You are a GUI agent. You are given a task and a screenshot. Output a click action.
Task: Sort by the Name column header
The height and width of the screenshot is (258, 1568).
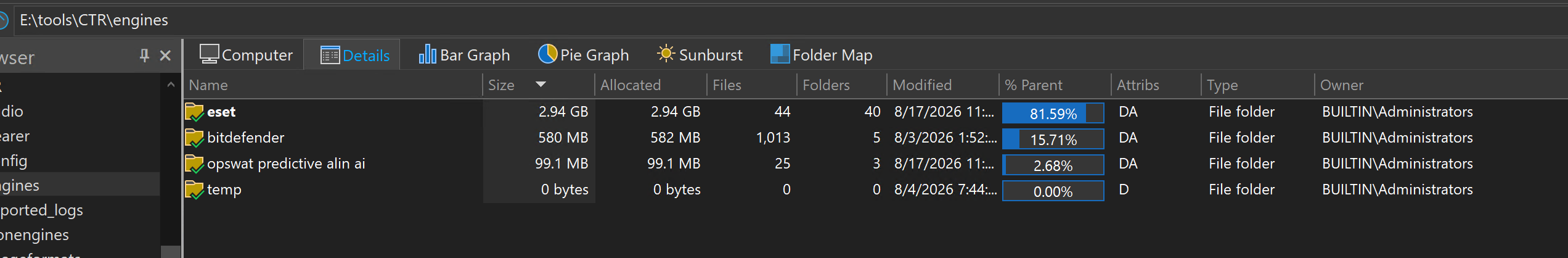click(333, 85)
